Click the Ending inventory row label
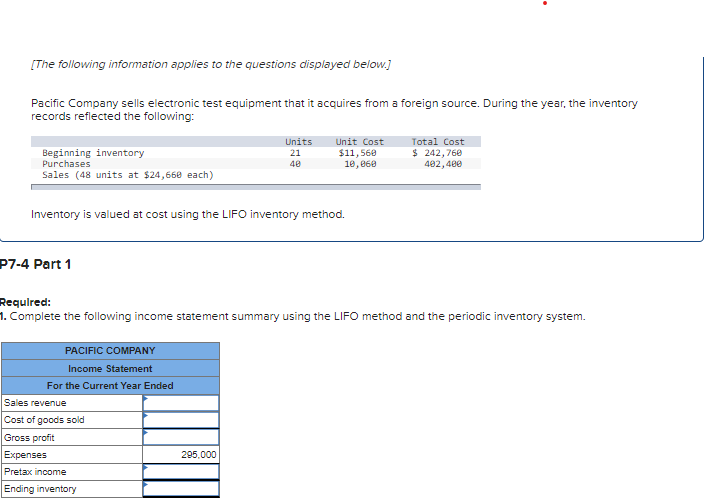Viewport: 704px width, 502px height. (x=40, y=489)
